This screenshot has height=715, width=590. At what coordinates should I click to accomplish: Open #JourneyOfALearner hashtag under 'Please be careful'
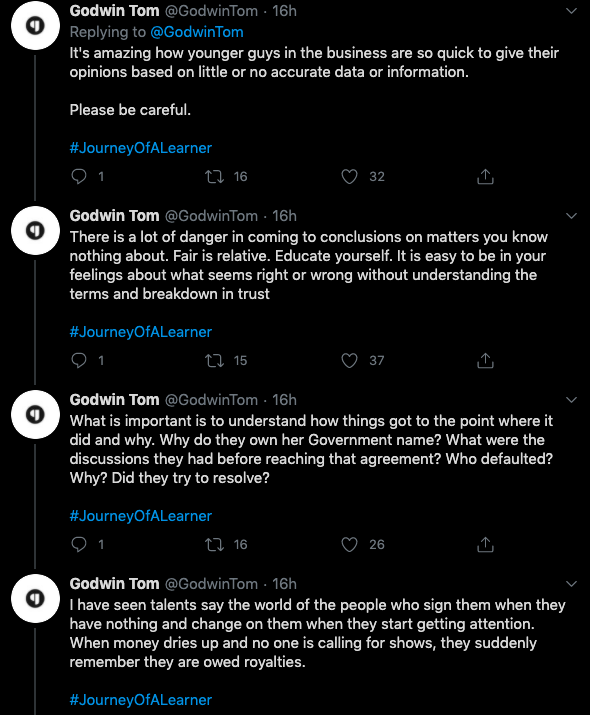coord(140,148)
